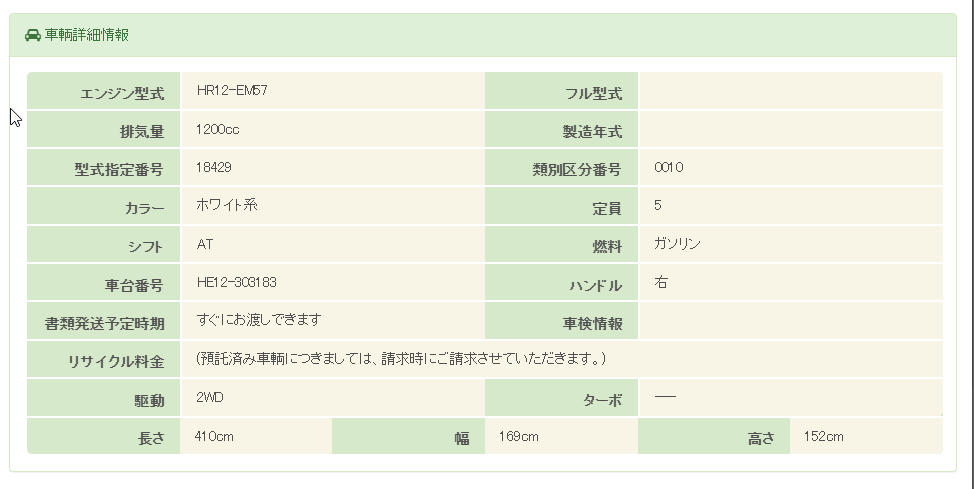
Task: Click the ガソリン fuel value
Action: tap(678, 244)
